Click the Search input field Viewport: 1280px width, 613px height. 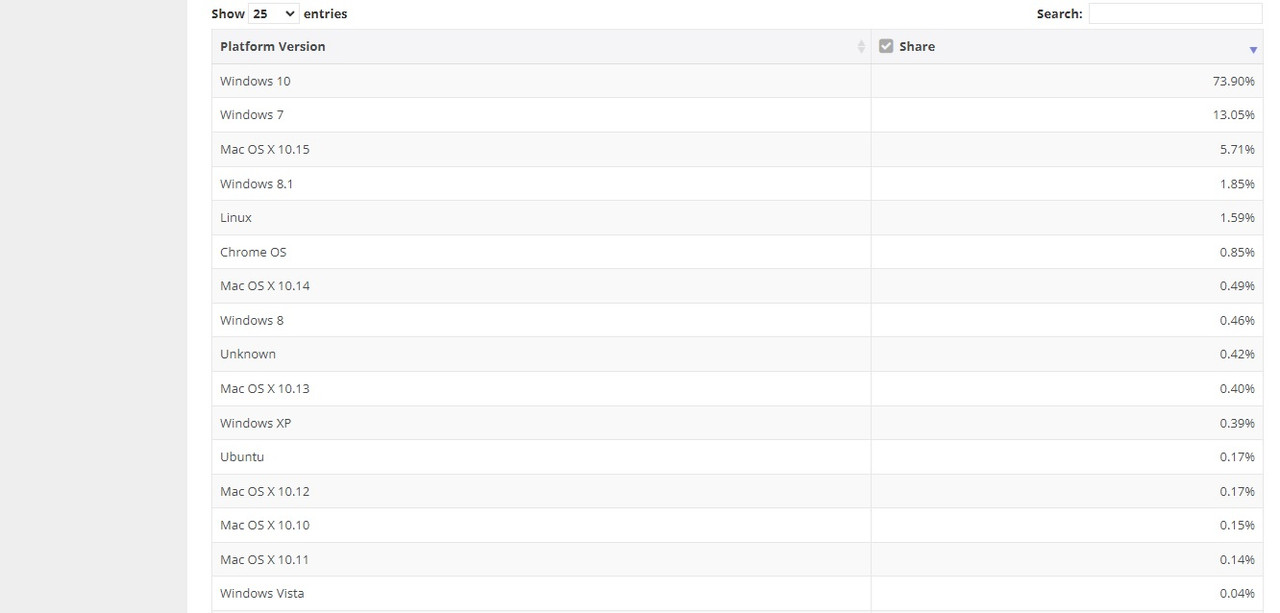tap(1175, 14)
